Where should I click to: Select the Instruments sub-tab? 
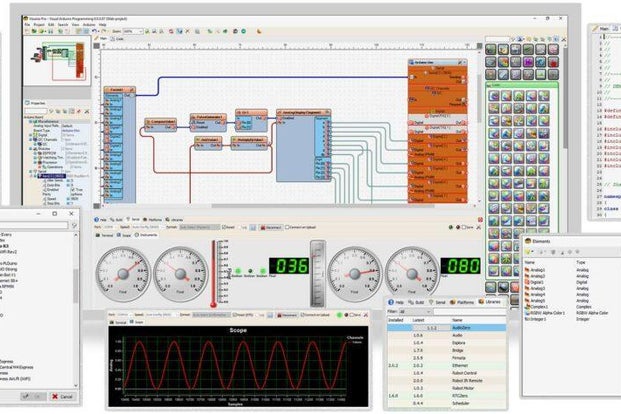146,235
